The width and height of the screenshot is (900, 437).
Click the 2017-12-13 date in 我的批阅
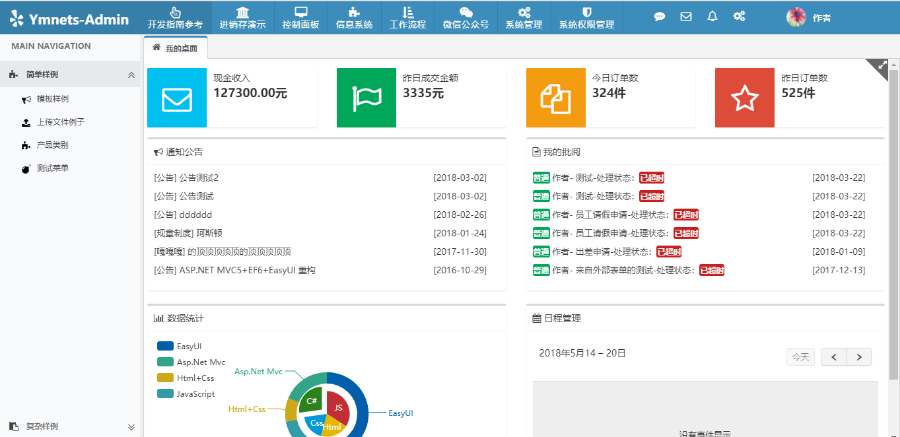point(839,270)
